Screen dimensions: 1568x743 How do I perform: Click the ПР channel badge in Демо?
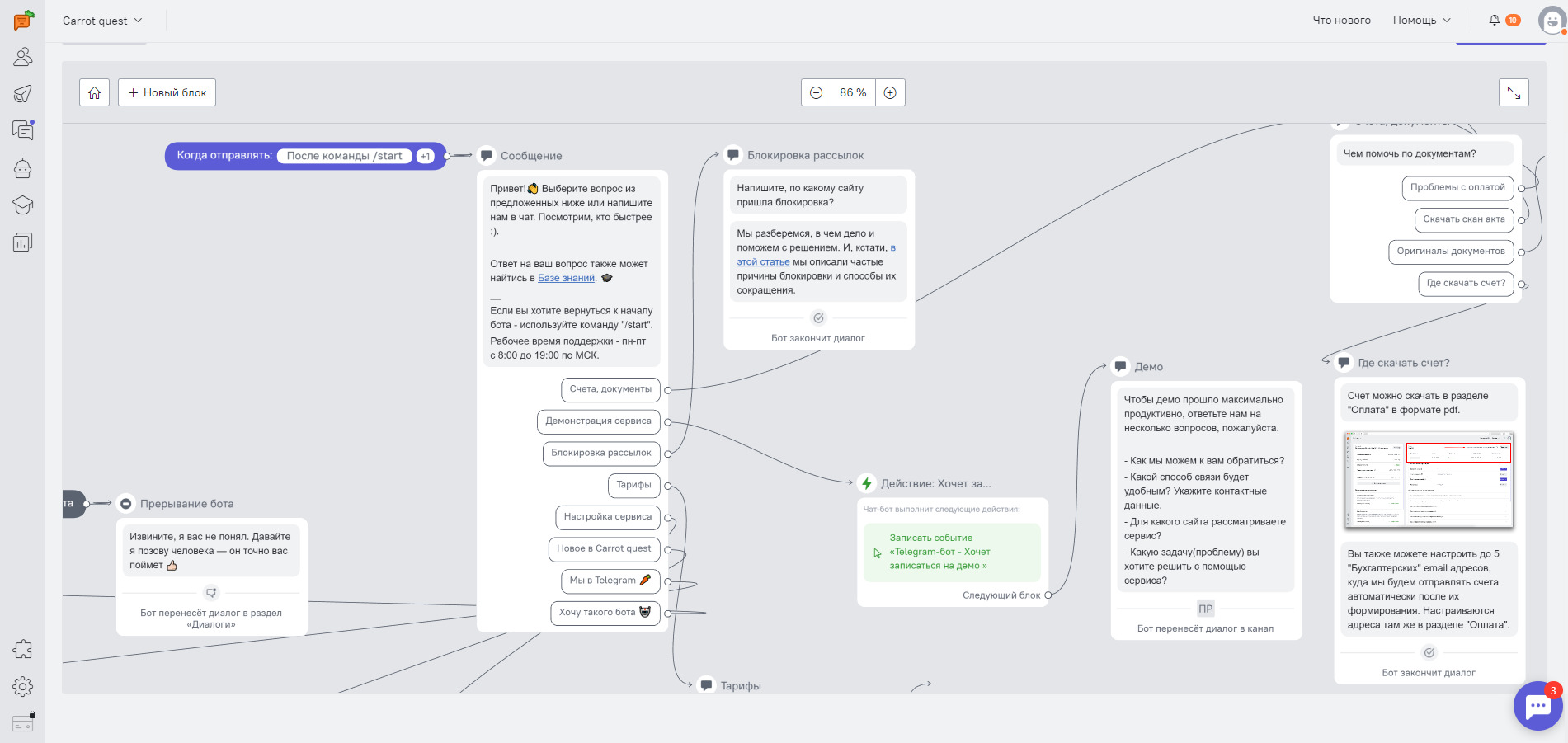(x=1205, y=609)
